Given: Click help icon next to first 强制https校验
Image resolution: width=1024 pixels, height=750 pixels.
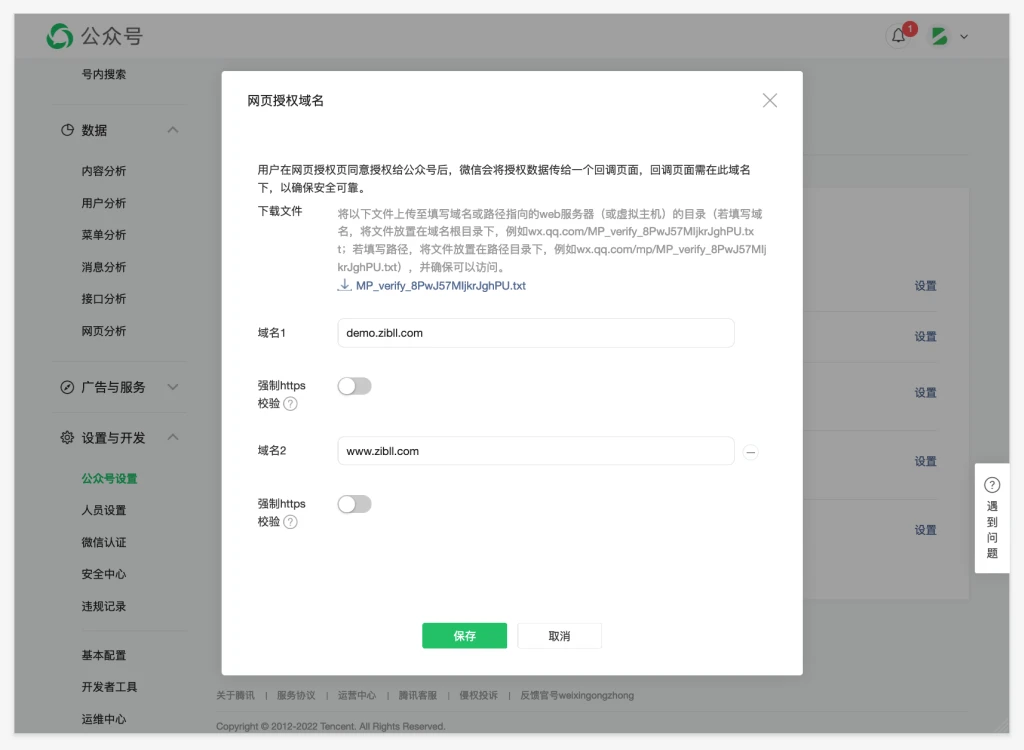Looking at the screenshot, I should pyautogui.click(x=290, y=404).
